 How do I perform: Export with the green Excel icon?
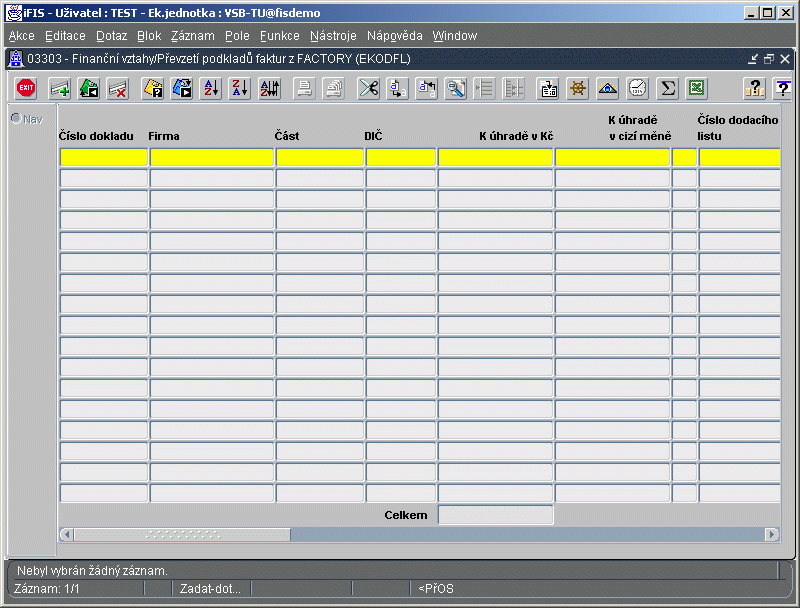pos(696,88)
